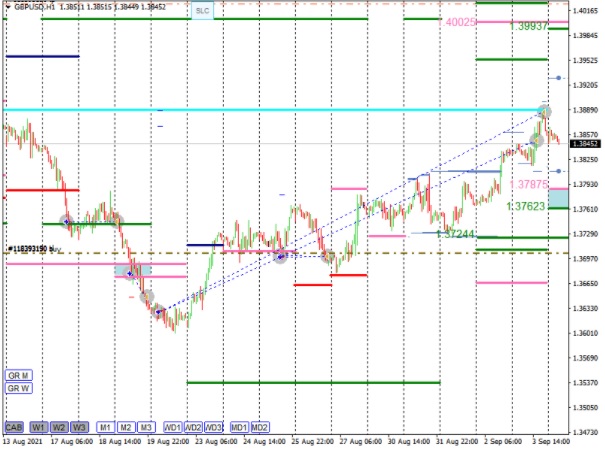Open the GBPUSD chart symbol dropdown arrow
605x449 pixels.
[x=6, y=6]
